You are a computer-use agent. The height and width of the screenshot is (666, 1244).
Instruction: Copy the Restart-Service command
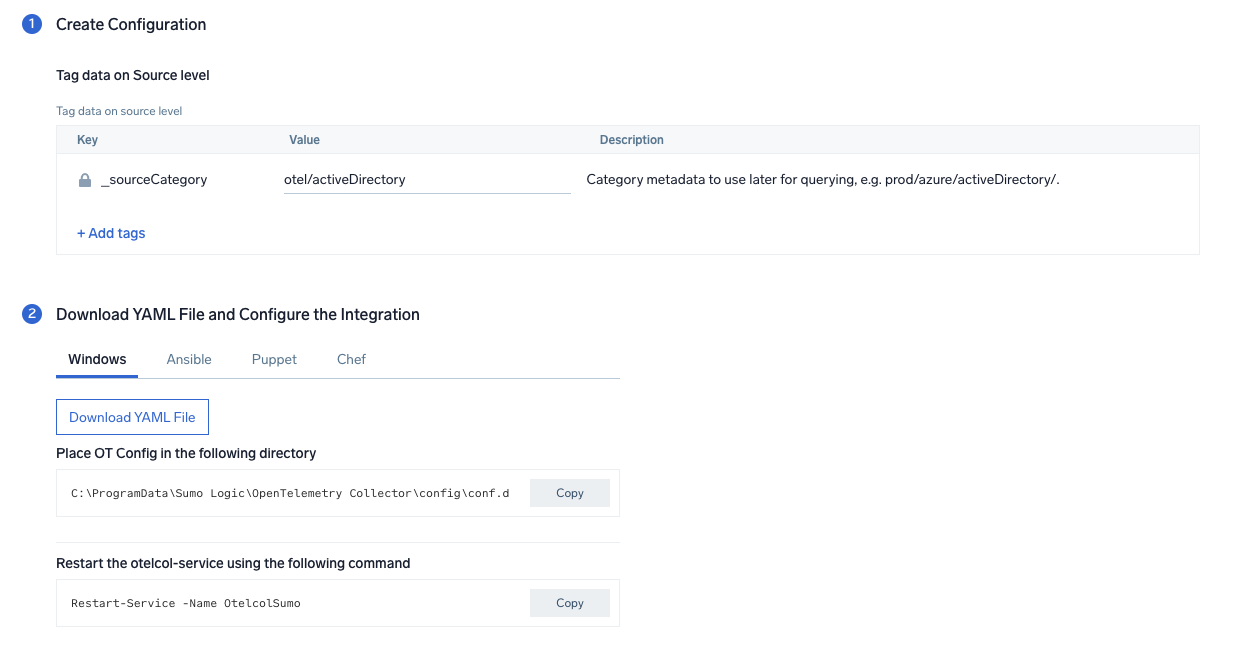[570, 603]
